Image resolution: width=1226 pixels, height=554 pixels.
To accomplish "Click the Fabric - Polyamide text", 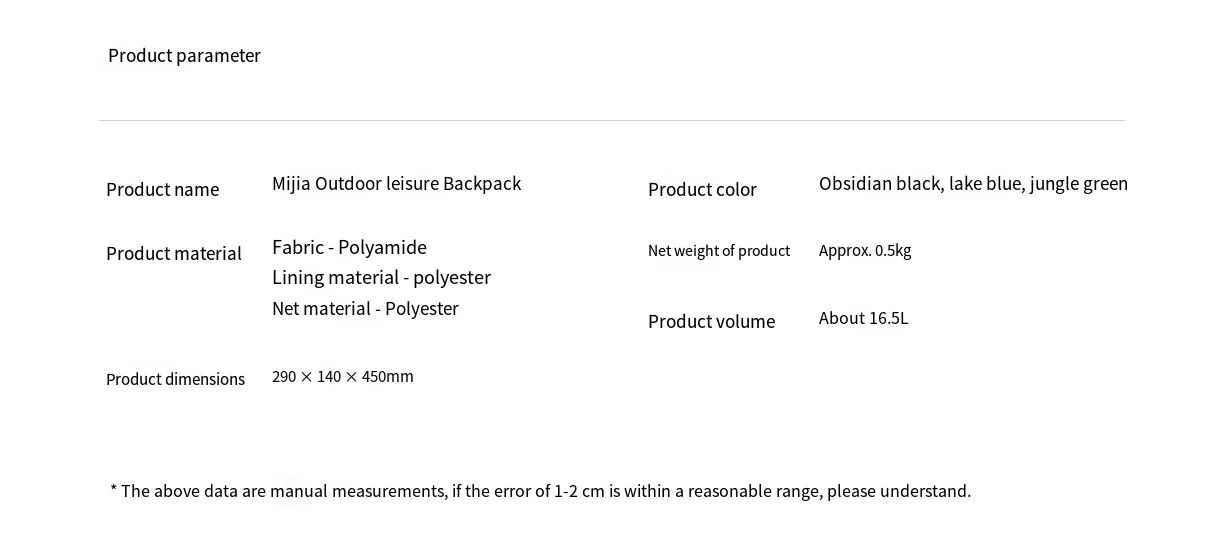I will point(349,248).
